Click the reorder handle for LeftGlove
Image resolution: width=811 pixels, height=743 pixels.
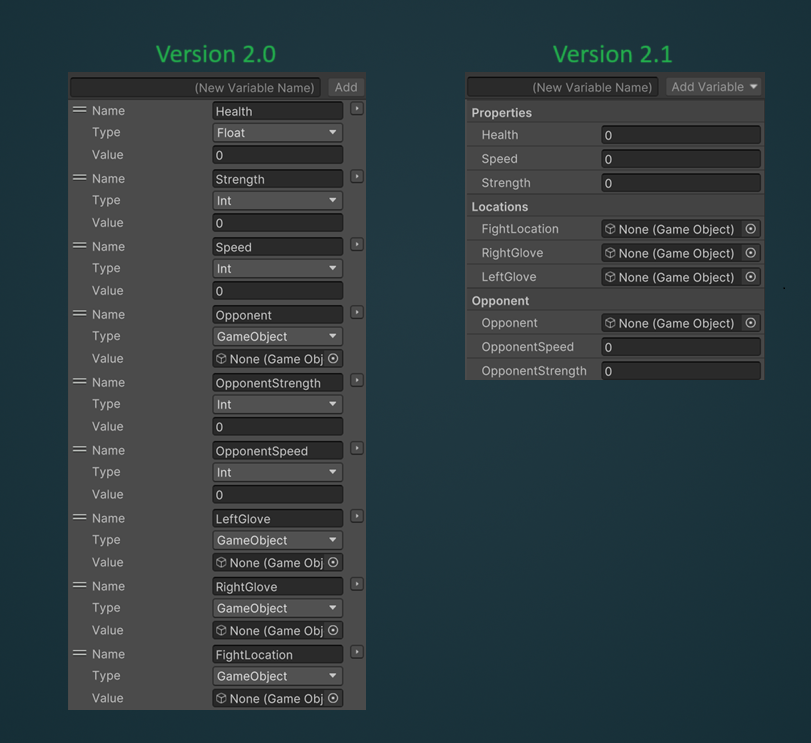80,517
